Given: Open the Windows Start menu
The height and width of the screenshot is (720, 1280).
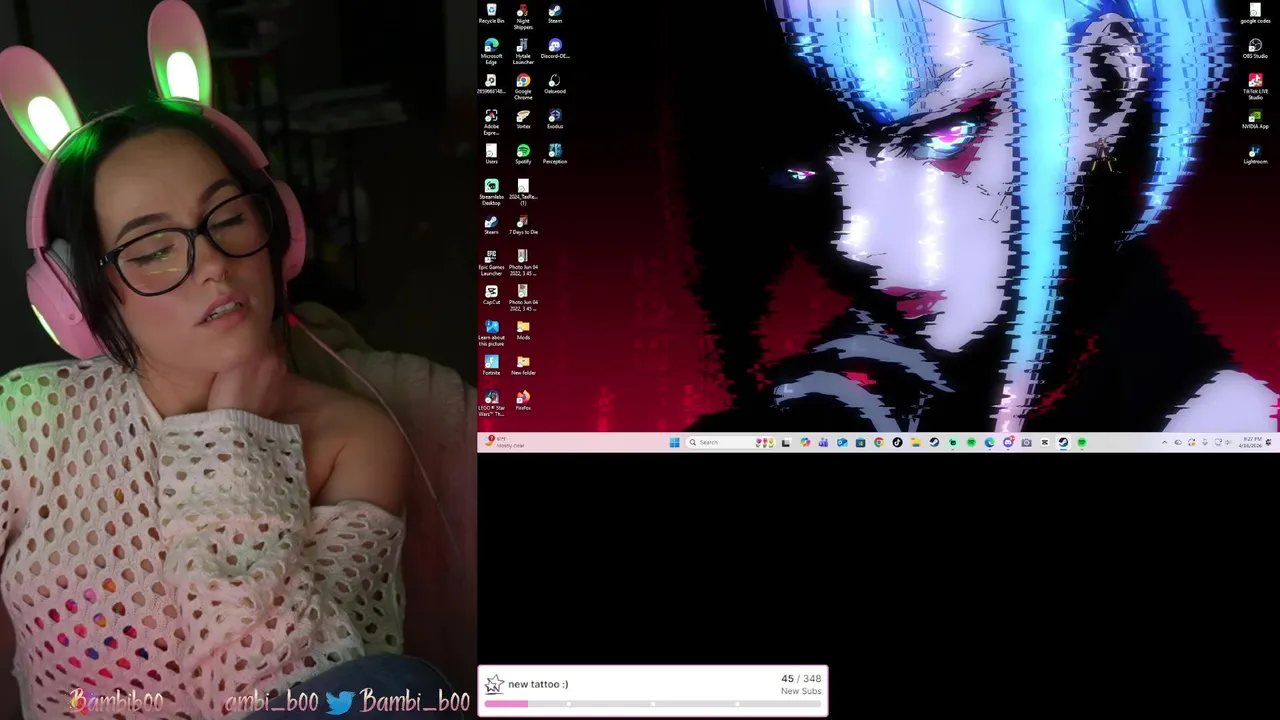Looking at the screenshot, I should tap(675, 442).
